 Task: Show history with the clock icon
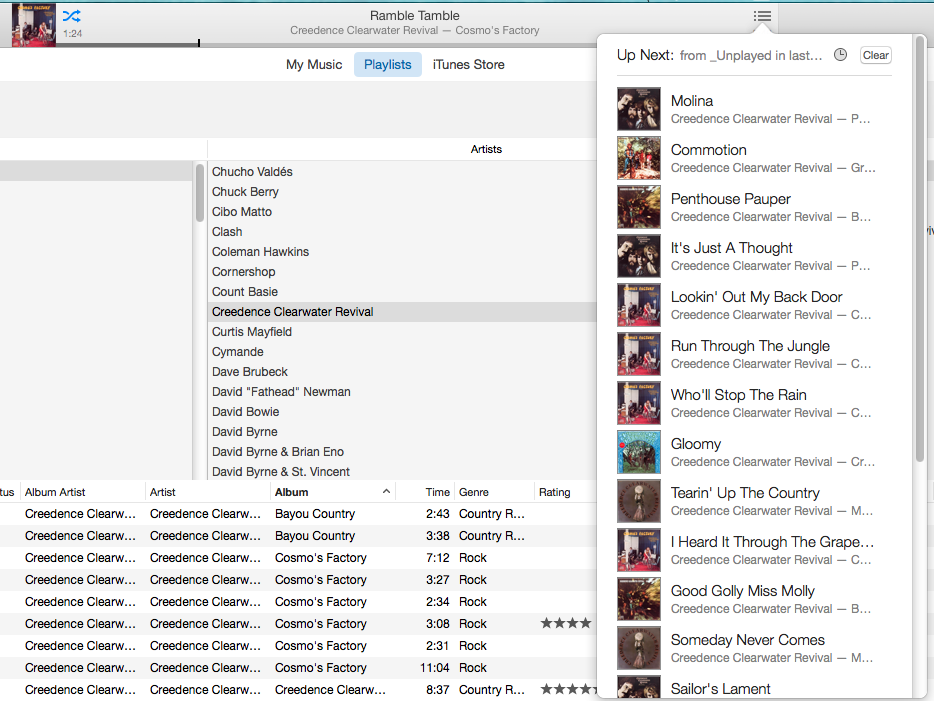coord(840,55)
